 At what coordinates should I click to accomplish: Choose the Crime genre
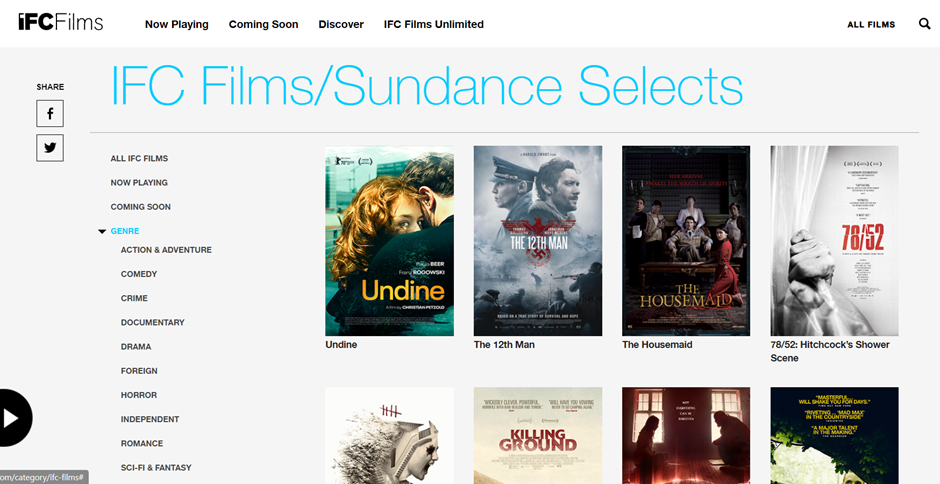click(x=134, y=298)
